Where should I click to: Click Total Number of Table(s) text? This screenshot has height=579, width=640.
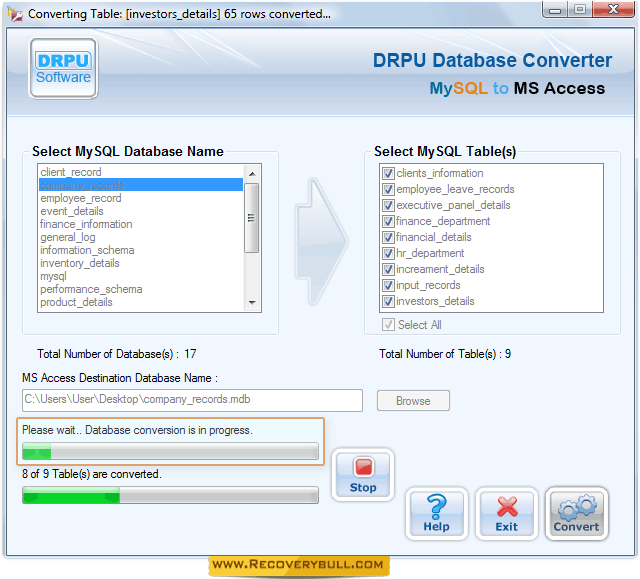coord(445,354)
